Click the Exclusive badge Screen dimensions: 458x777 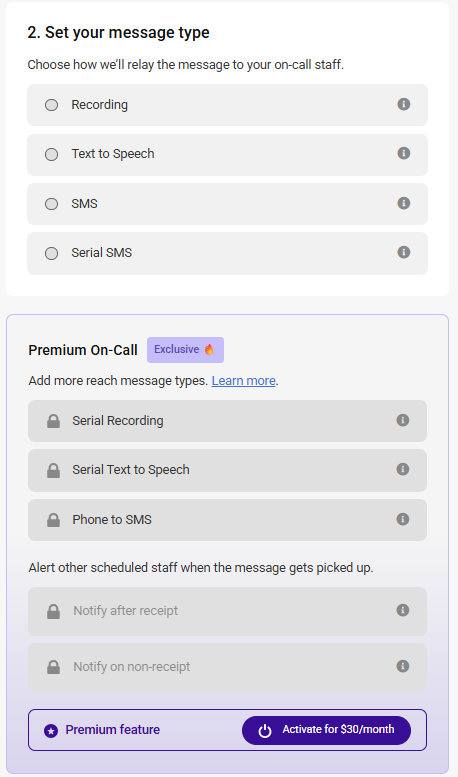pos(185,350)
